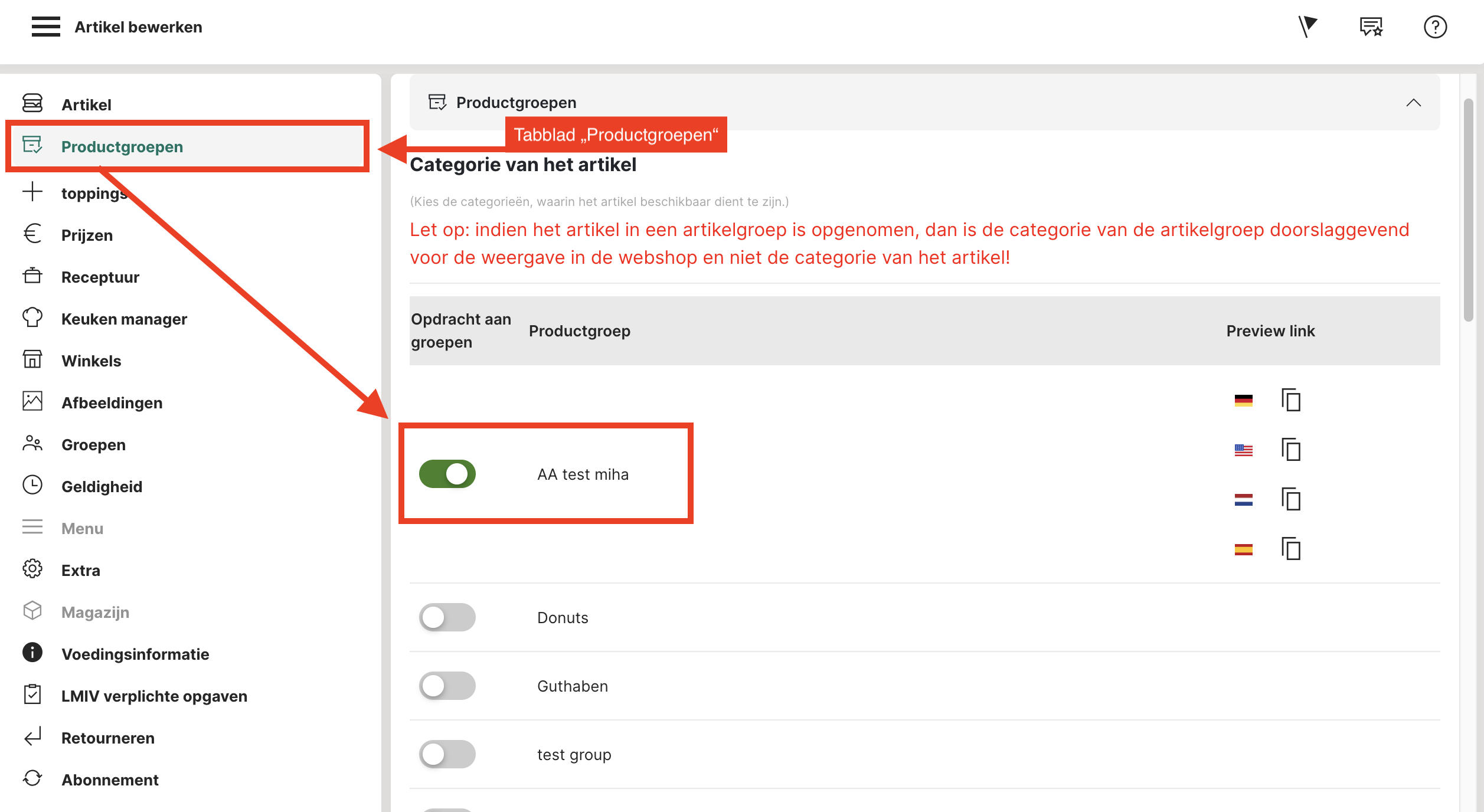Screen dimensions: 1484x812
Task: Switch to the Keuken manager tab
Action: pos(124,319)
